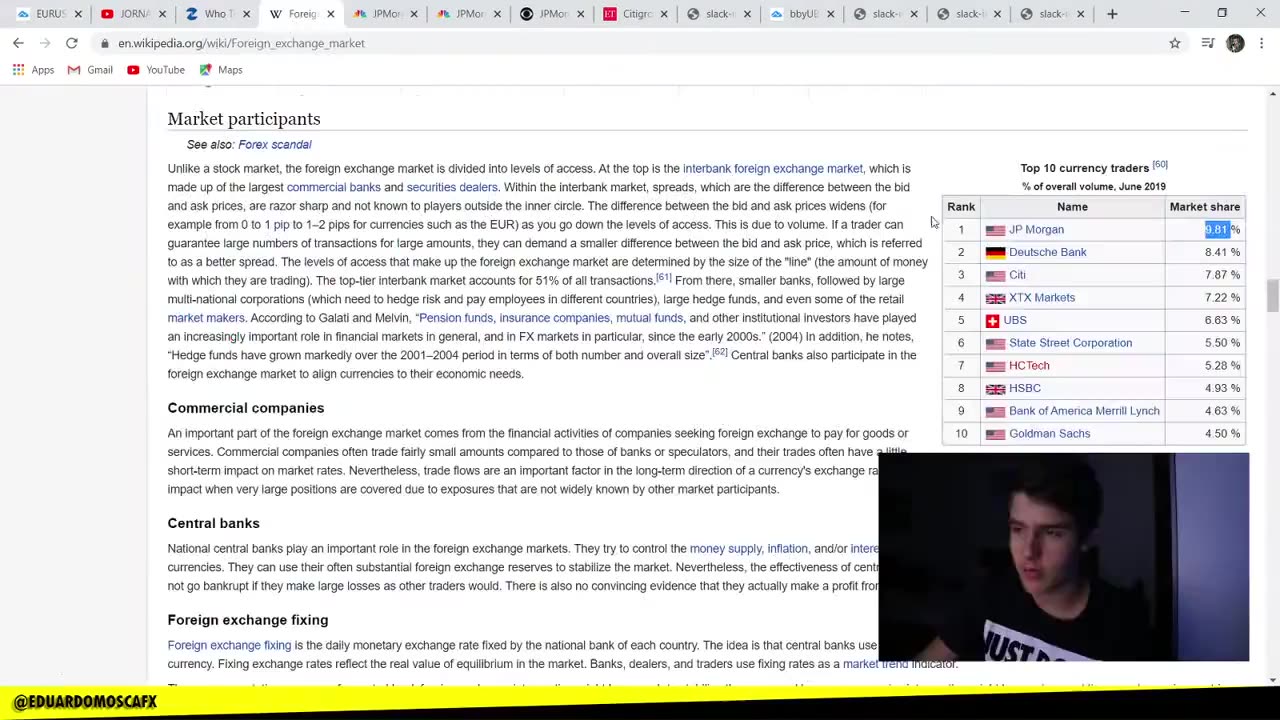This screenshot has width=1280, height=720.
Task: Open the HCTech red link
Action: tap(1029, 366)
